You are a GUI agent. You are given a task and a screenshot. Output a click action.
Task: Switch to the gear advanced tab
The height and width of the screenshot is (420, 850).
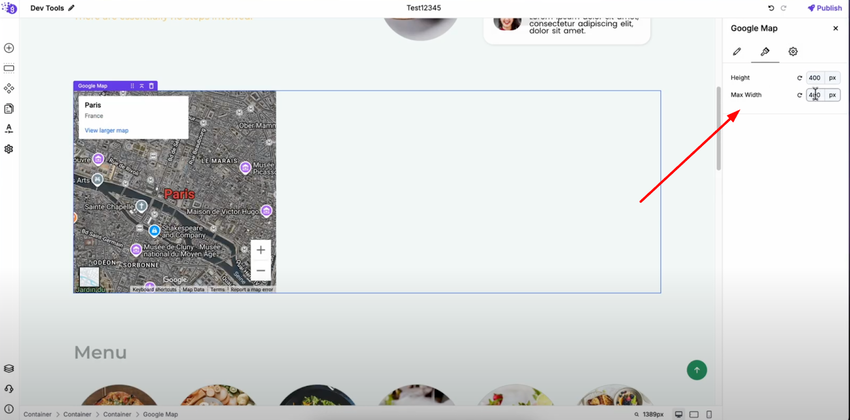point(793,51)
